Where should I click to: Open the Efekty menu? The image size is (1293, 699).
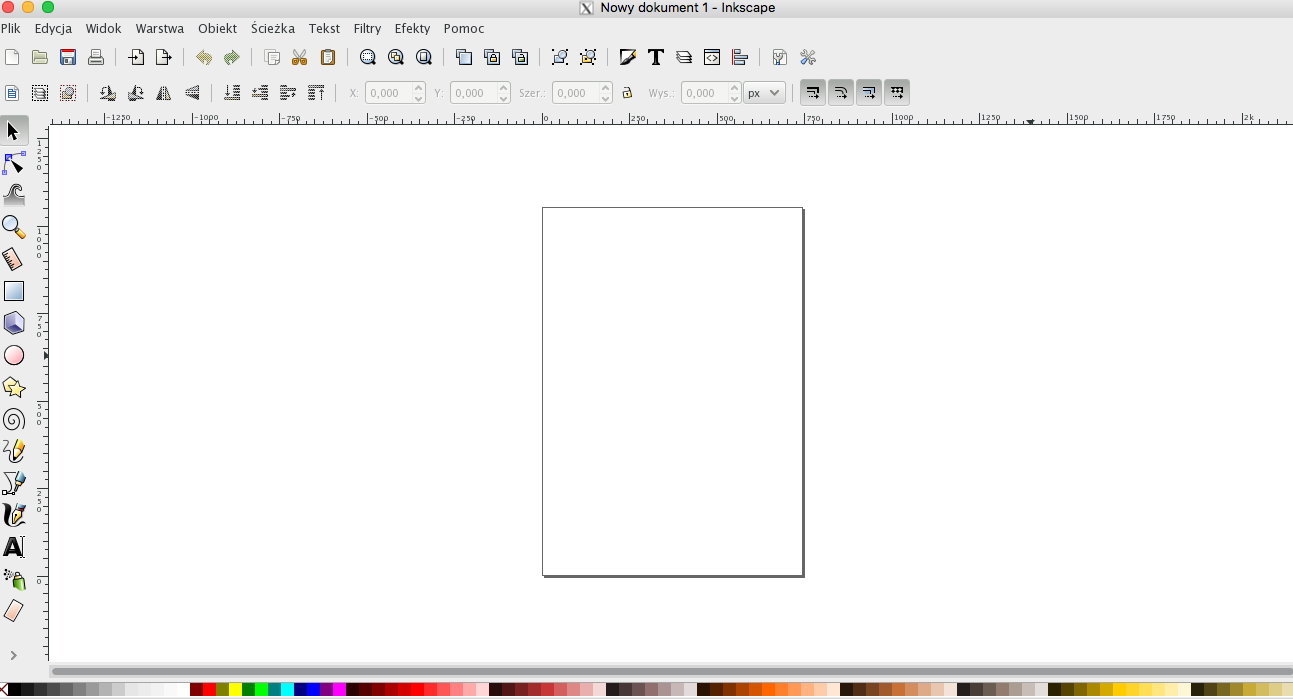pyautogui.click(x=412, y=29)
